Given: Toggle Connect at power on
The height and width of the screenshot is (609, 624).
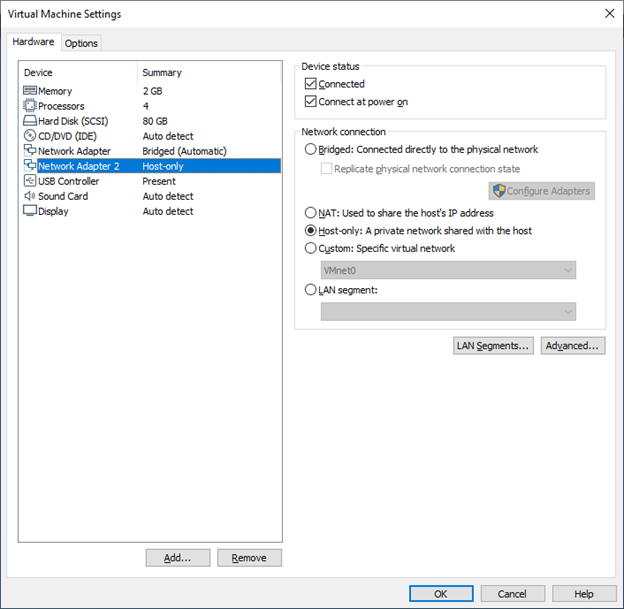Looking at the screenshot, I should (311, 102).
